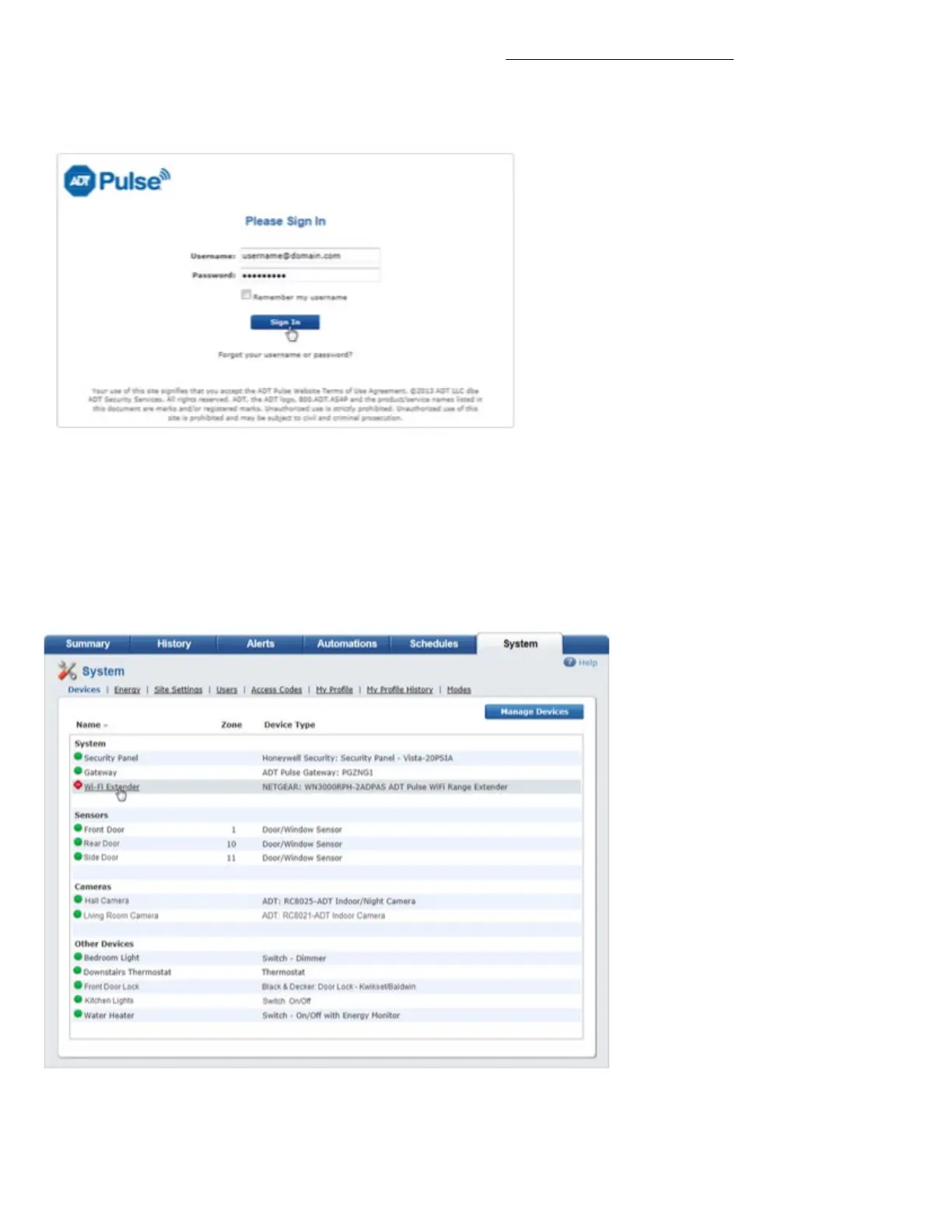Click the Username input field
The width and height of the screenshot is (952, 1232).
pyautogui.click(x=310, y=256)
